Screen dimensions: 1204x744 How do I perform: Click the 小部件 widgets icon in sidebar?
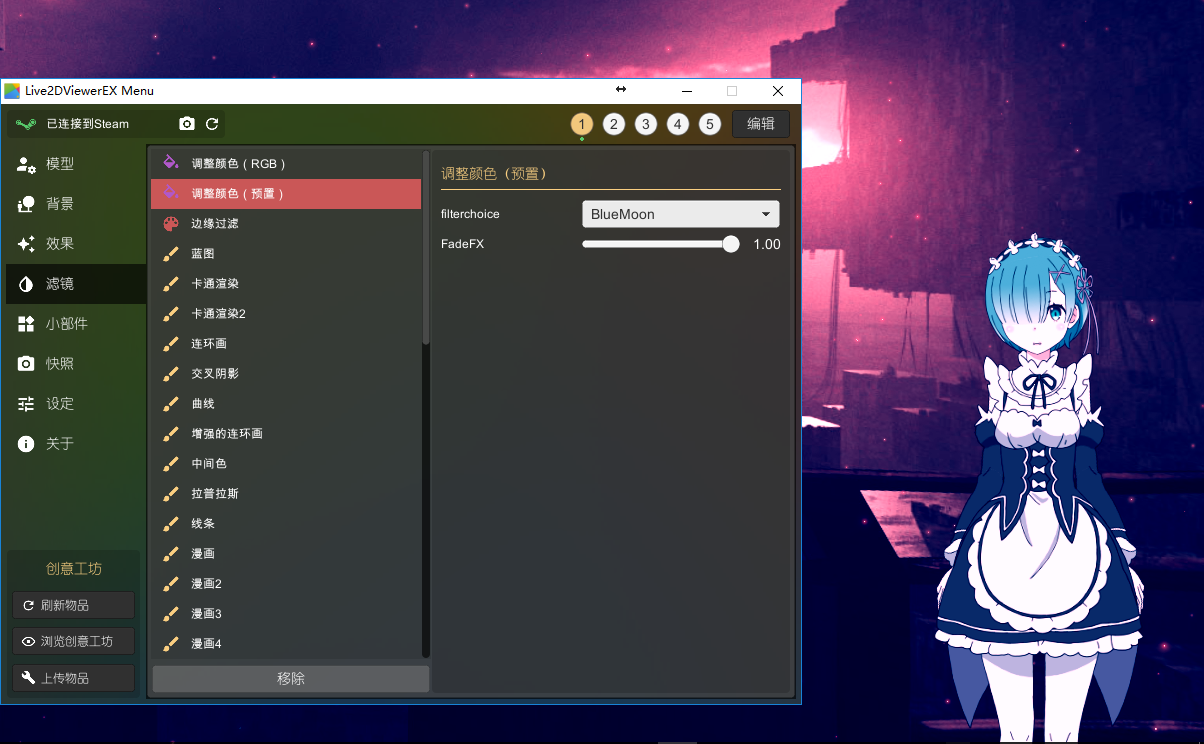click(x=26, y=324)
